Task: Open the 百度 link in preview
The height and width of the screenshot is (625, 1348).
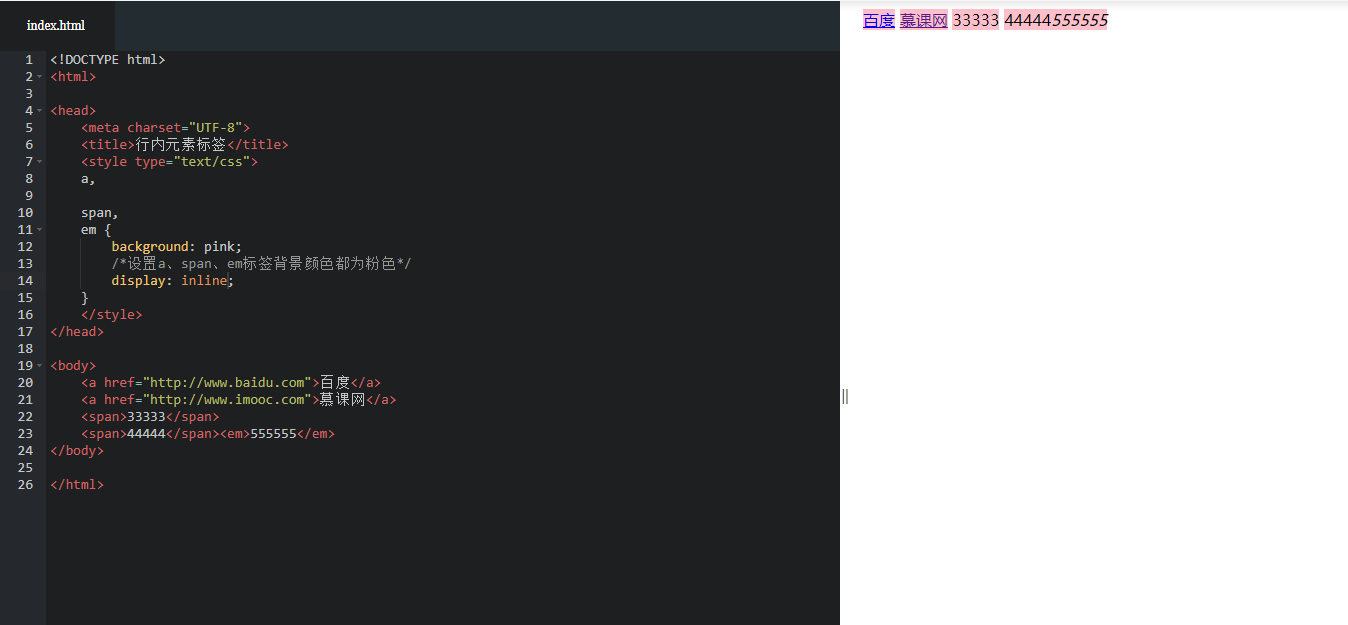Action: (879, 20)
